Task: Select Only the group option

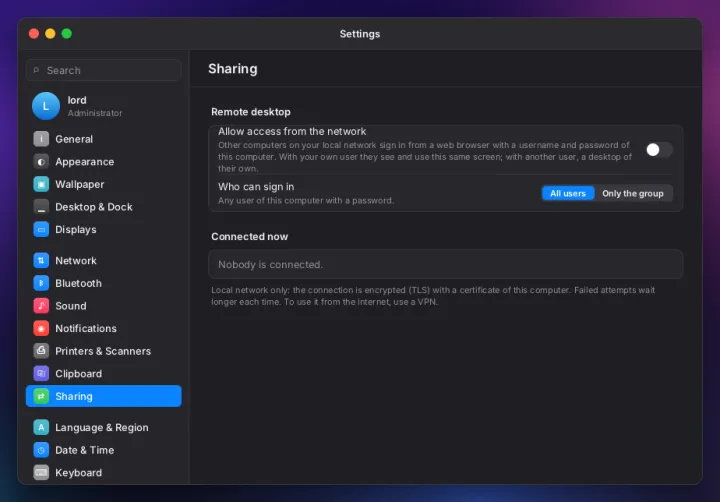Action: point(633,193)
